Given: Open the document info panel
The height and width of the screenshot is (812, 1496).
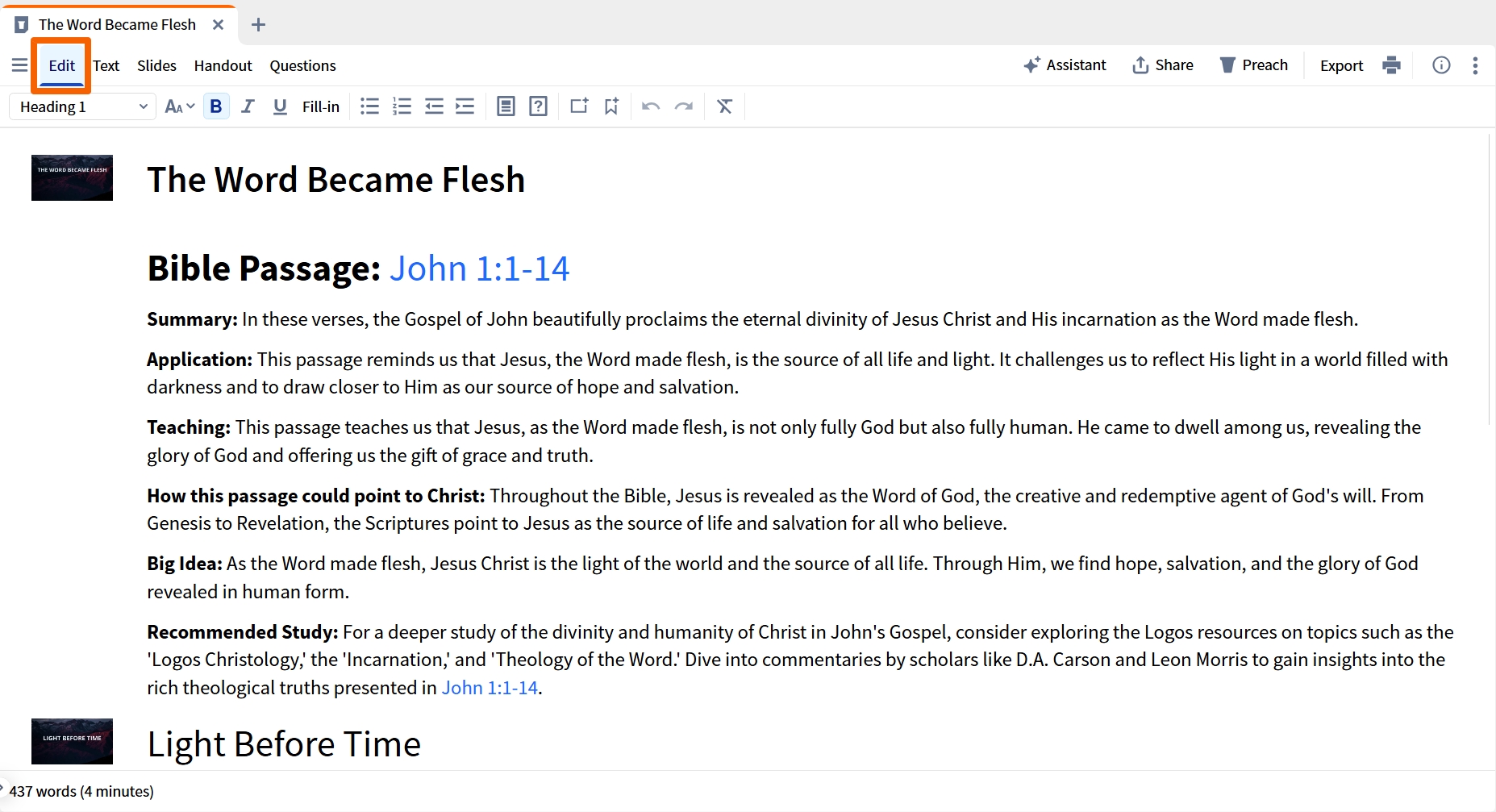Looking at the screenshot, I should [1441, 65].
